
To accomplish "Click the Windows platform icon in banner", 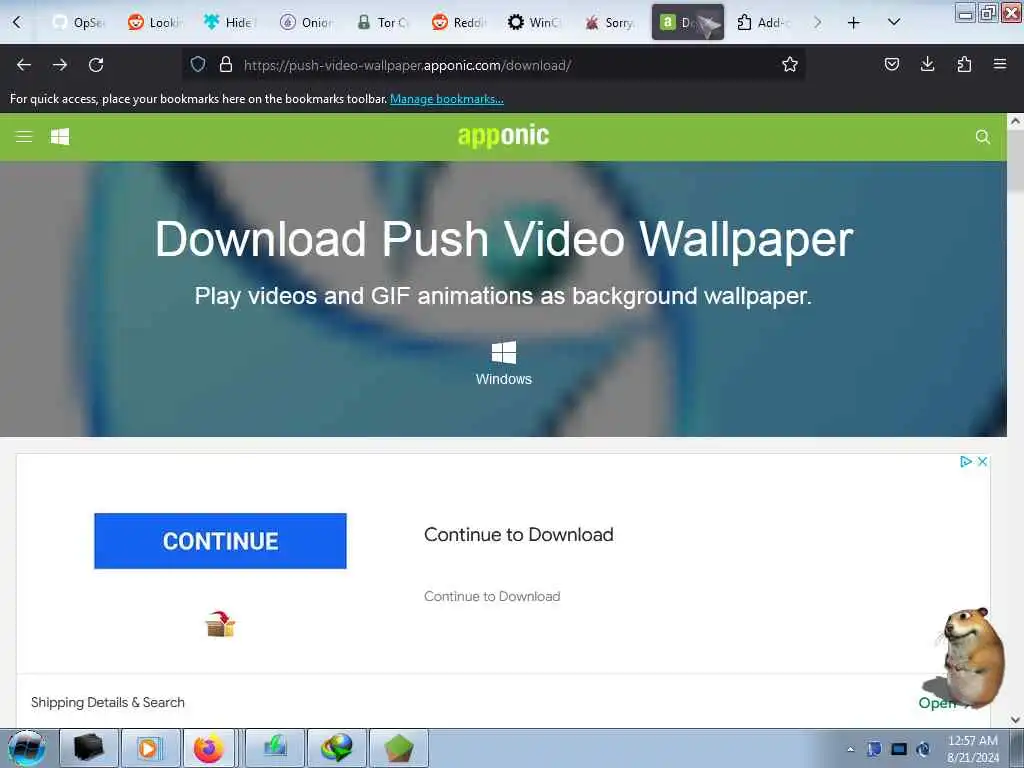I will point(504,353).
